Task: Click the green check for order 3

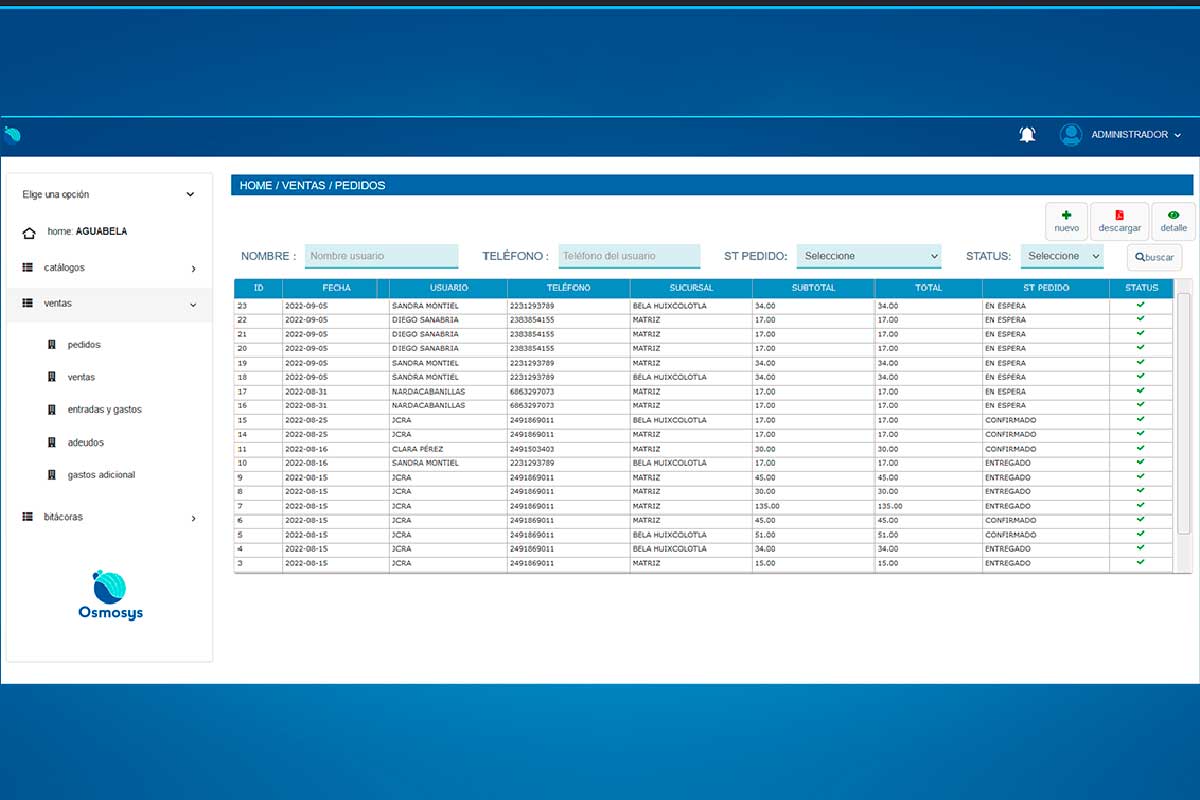Action: (x=1140, y=562)
